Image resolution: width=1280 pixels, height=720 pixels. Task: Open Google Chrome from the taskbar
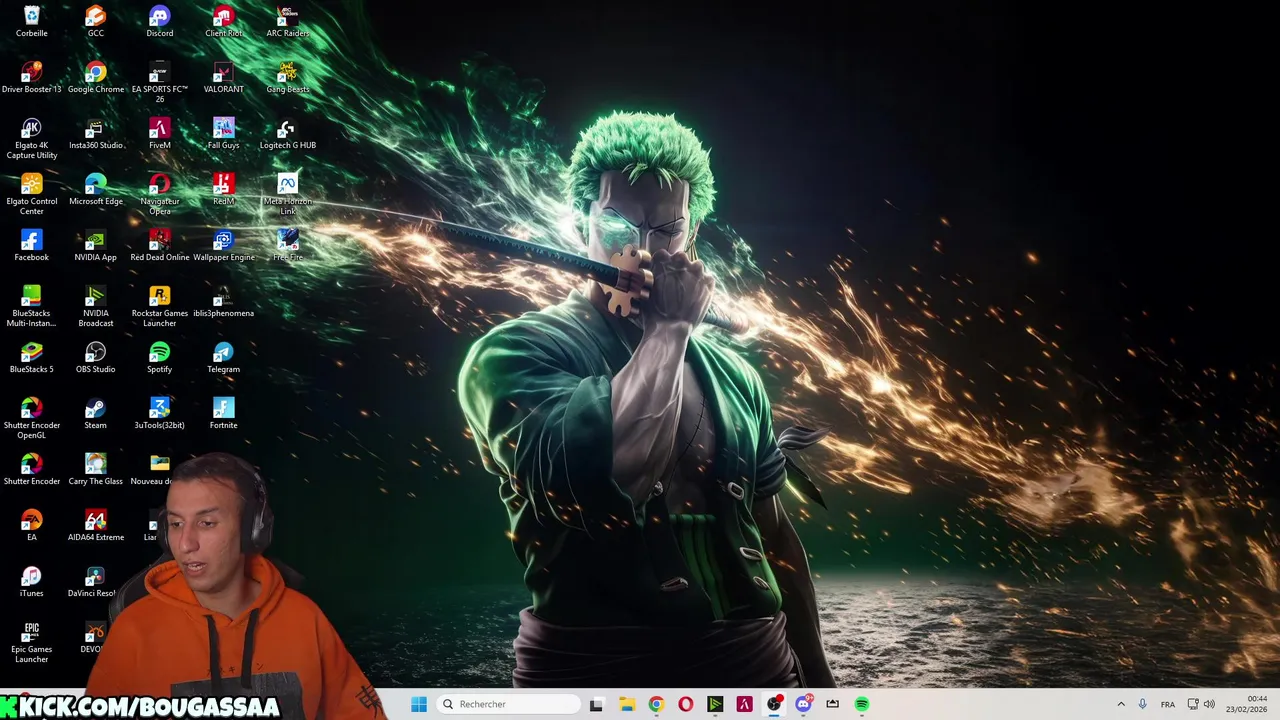(x=656, y=704)
